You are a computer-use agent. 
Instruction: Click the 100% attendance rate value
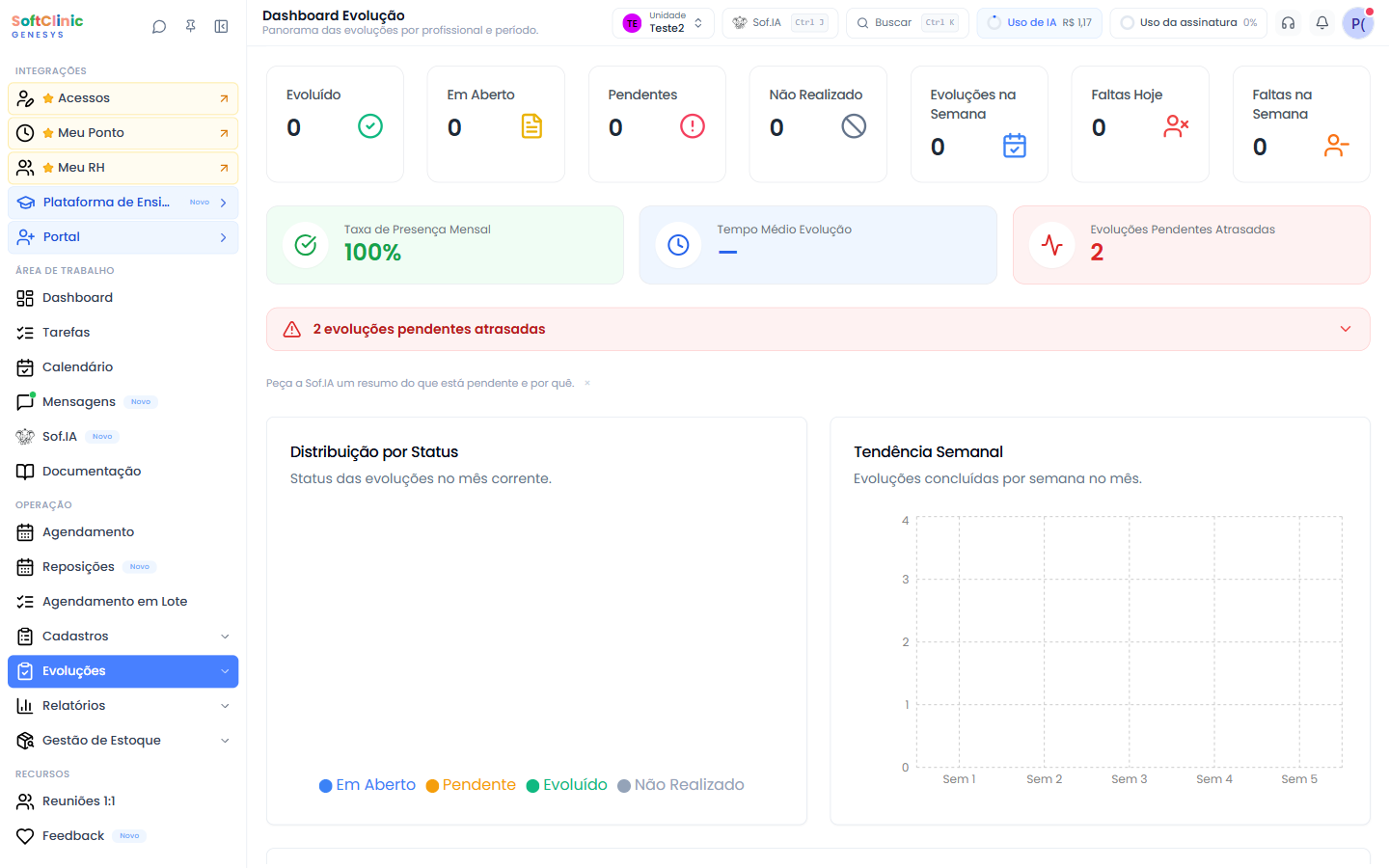[x=372, y=253]
